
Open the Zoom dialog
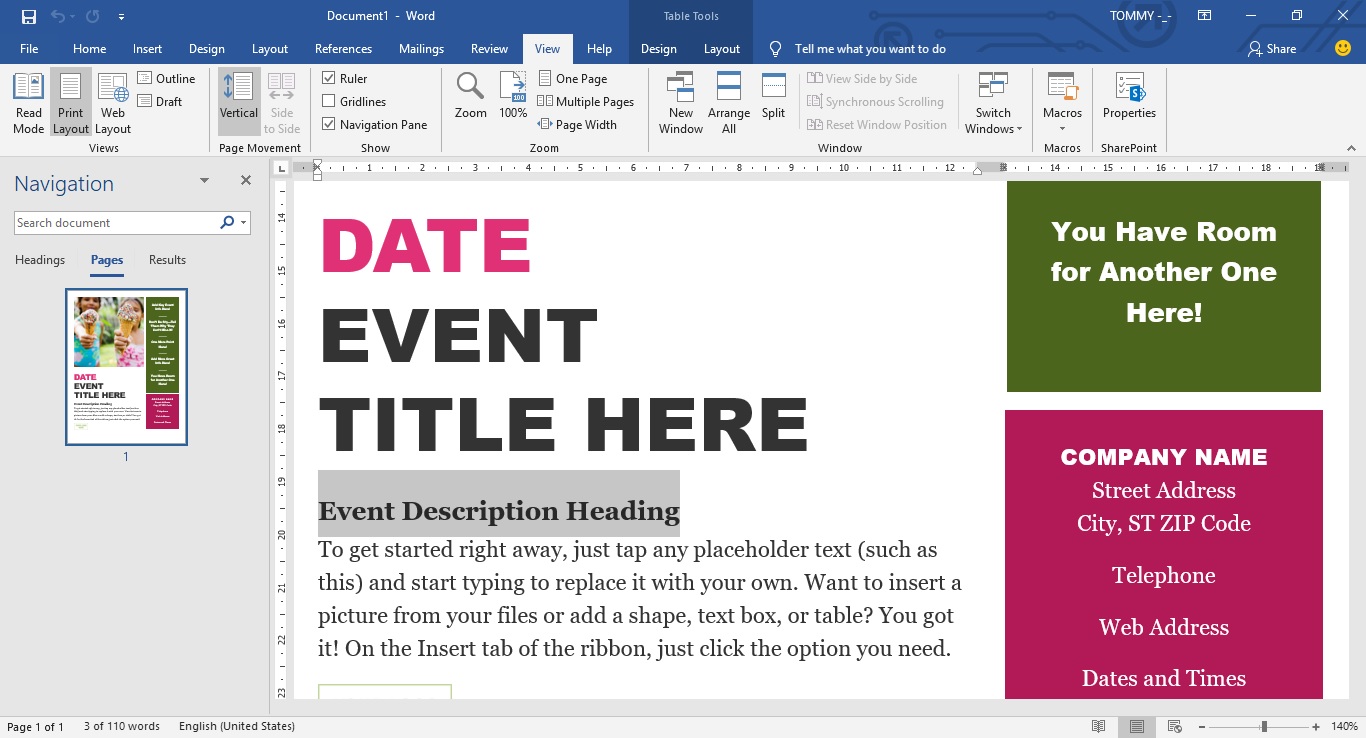(x=470, y=95)
